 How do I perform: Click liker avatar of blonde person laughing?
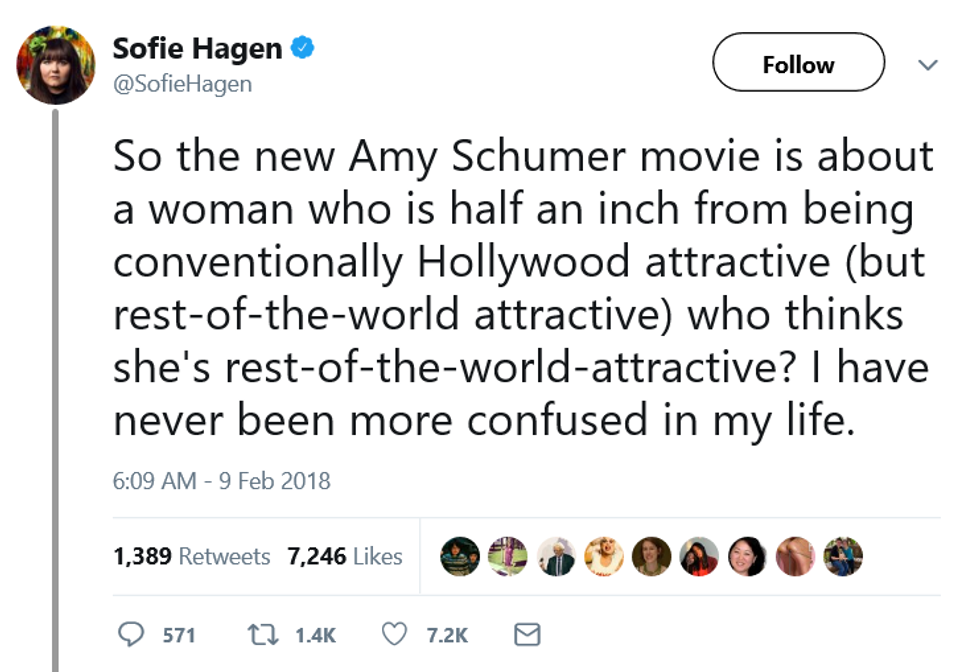tap(604, 557)
